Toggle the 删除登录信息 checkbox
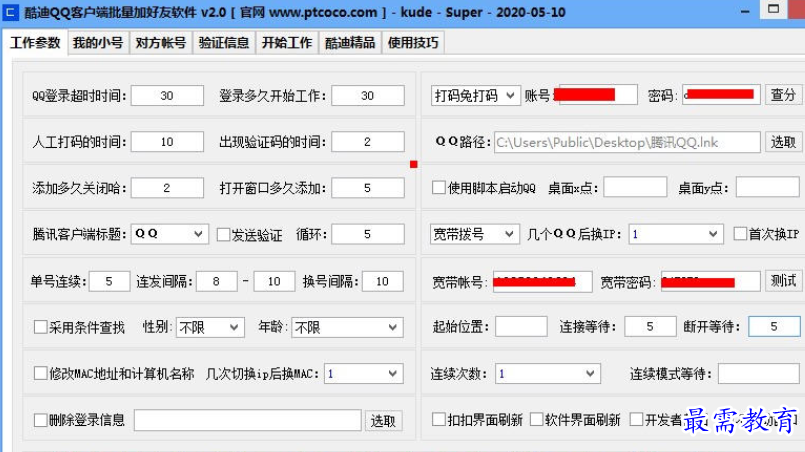 pyautogui.click(x=41, y=420)
